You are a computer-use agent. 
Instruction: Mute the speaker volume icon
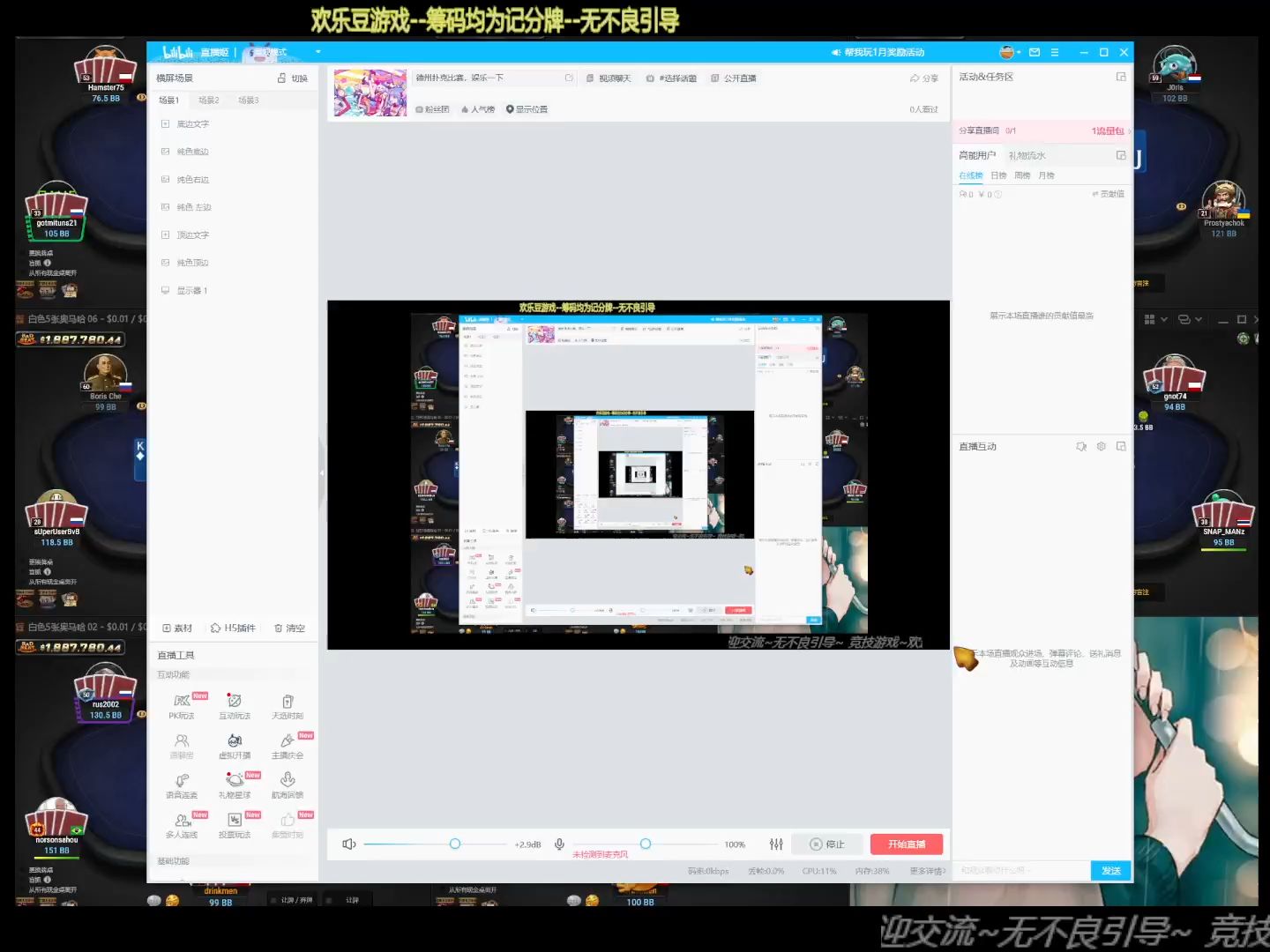click(348, 844)
